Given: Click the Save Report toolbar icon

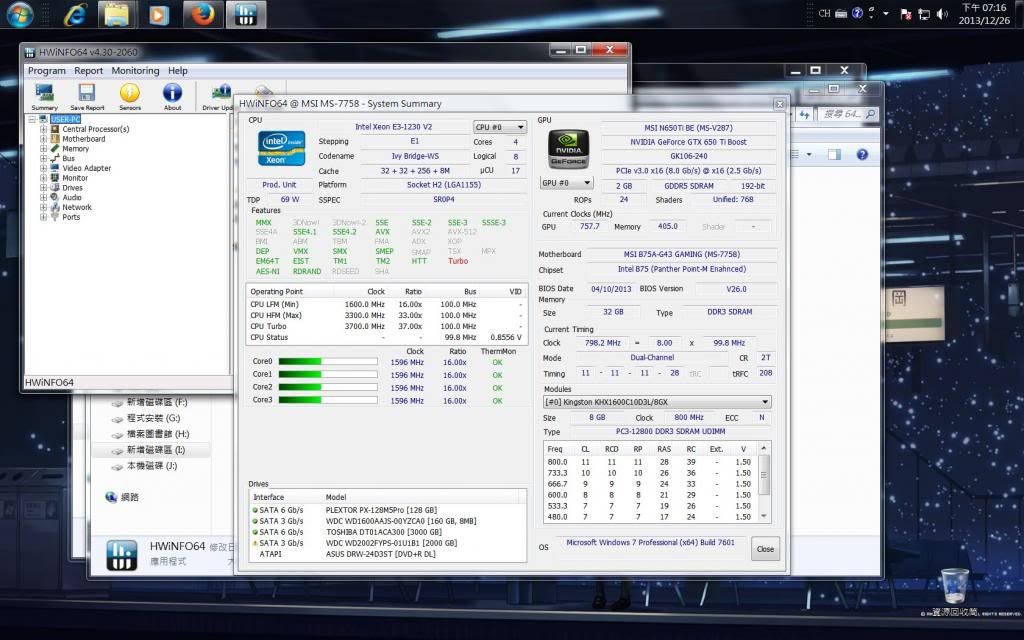Looking at the screenshot, I should click(87, 97).
